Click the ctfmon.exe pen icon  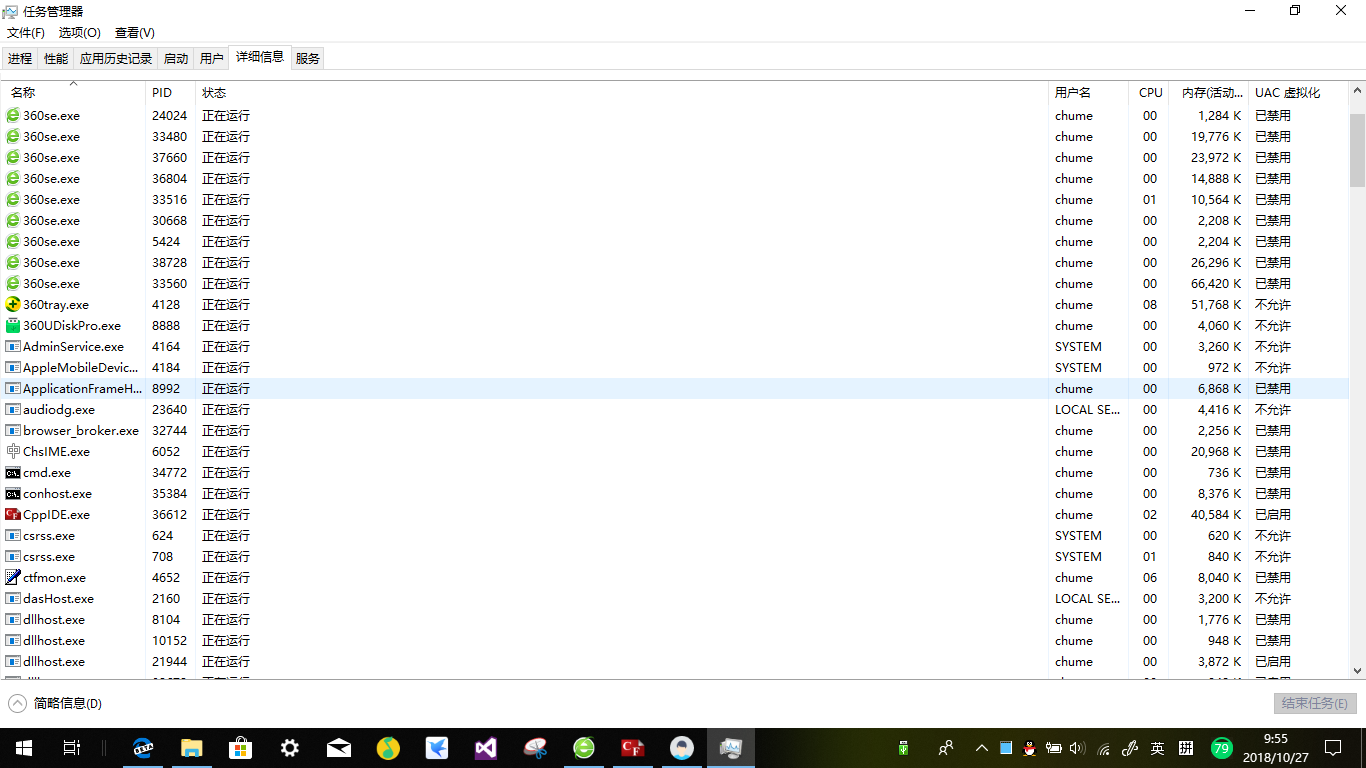(x=13, y=577)
